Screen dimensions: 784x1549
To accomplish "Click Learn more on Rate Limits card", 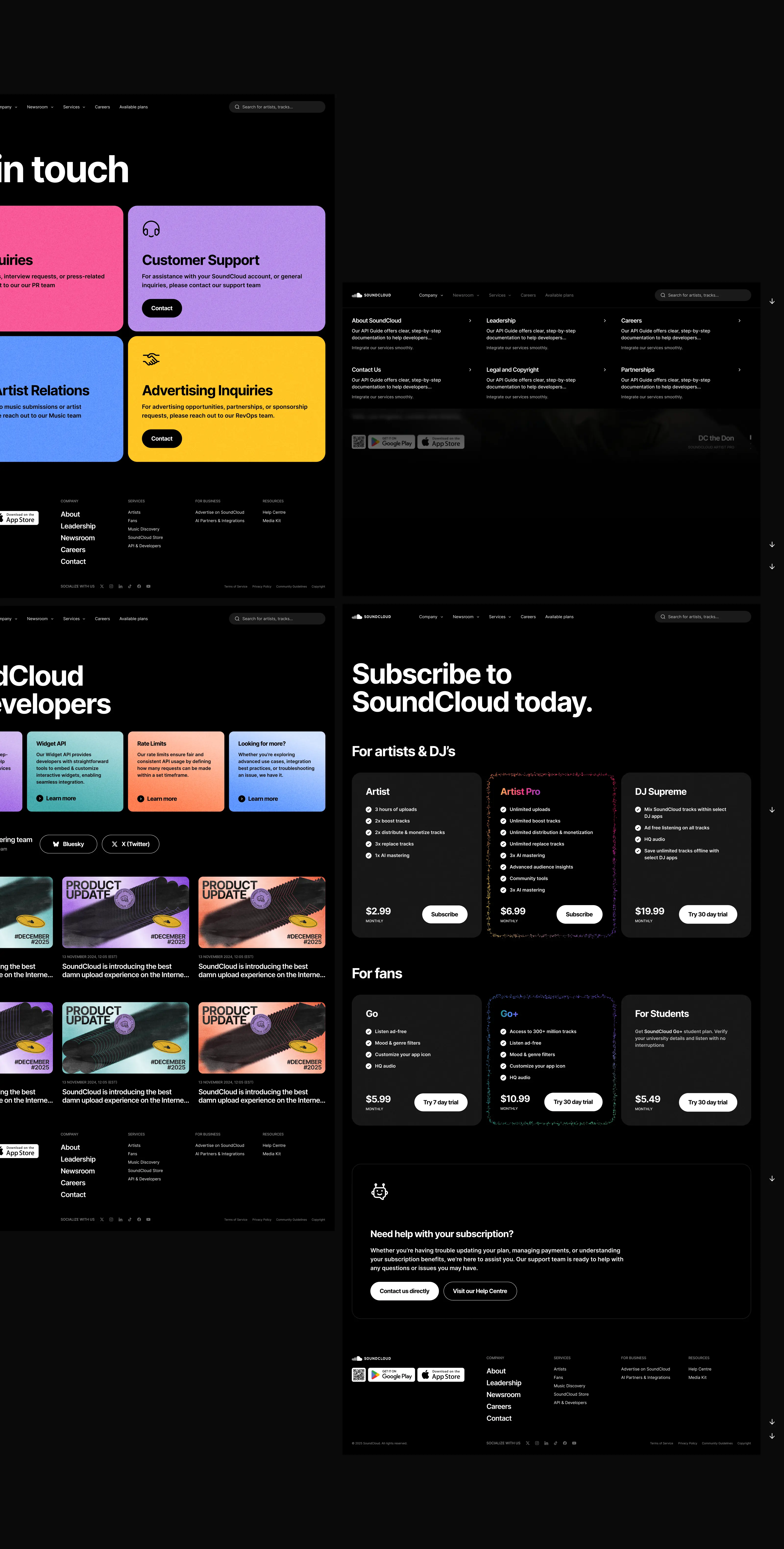I will (157, 799).
